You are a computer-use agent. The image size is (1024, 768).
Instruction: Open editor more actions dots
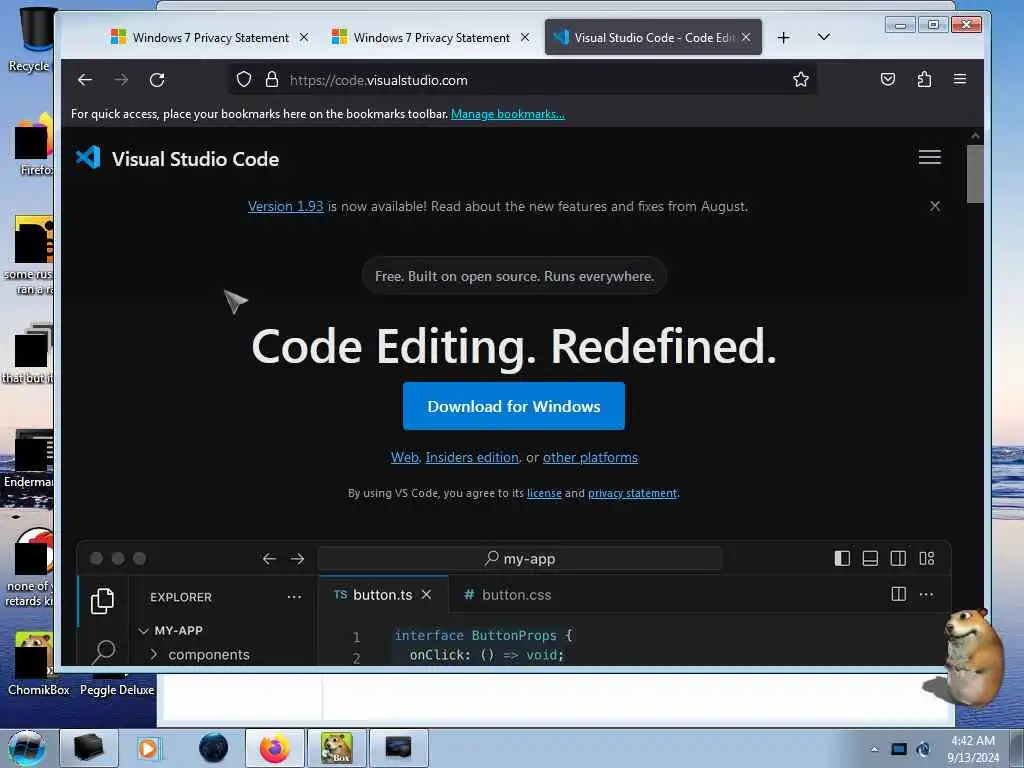(926, 594)
